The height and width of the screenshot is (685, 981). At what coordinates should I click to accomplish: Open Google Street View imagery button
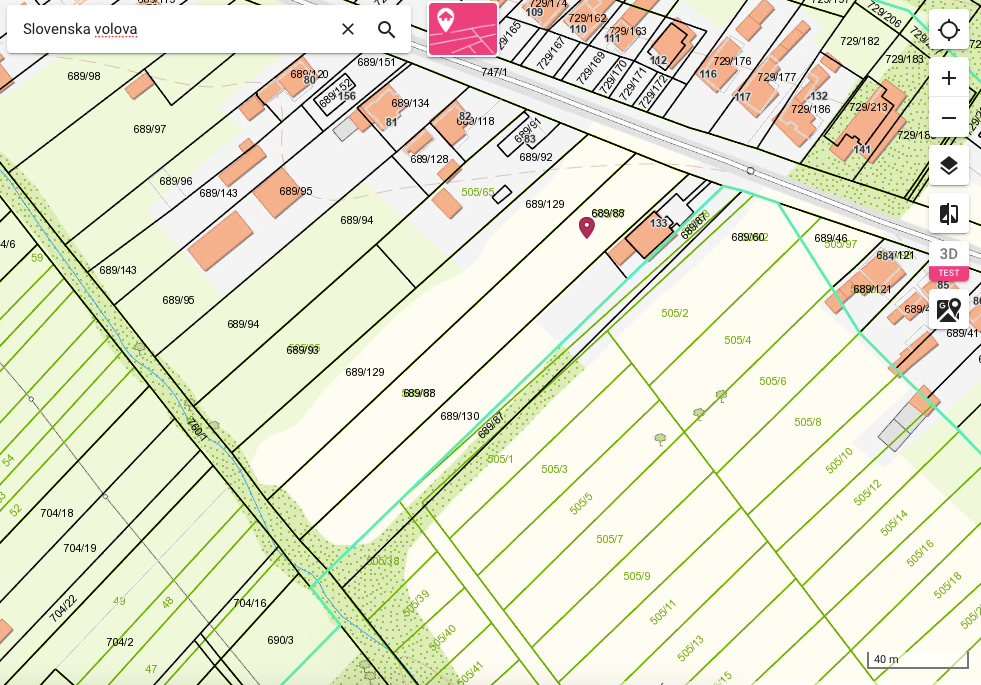point(949,309)
